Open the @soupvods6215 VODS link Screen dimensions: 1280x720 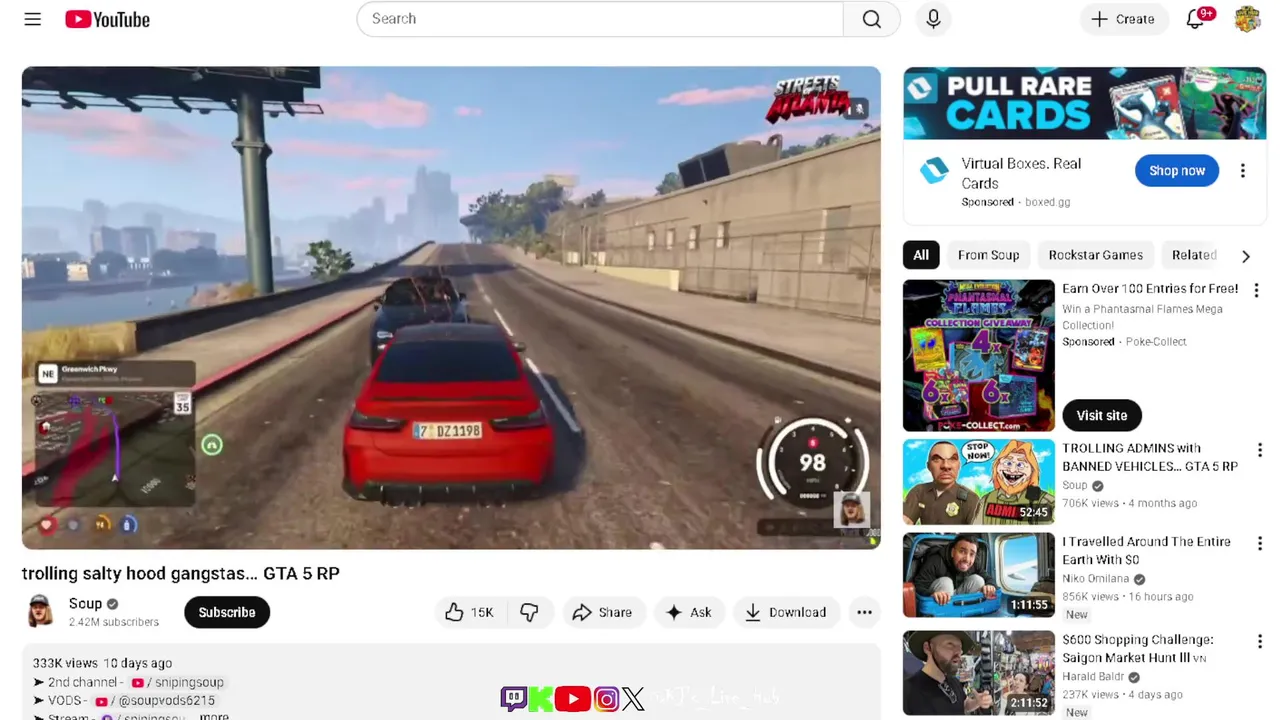point(157,700)
